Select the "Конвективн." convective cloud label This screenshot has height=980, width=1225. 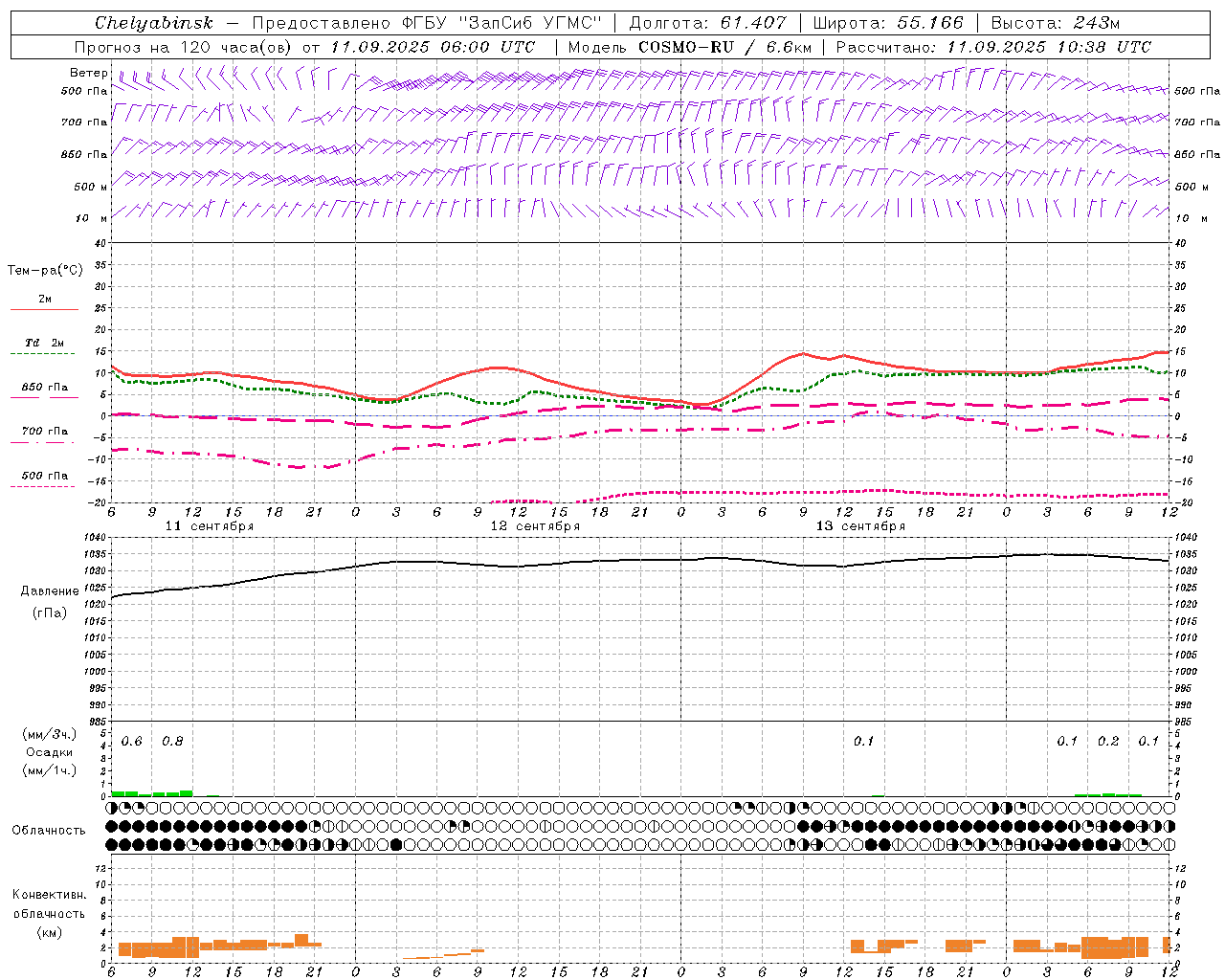tap(49, 895)
